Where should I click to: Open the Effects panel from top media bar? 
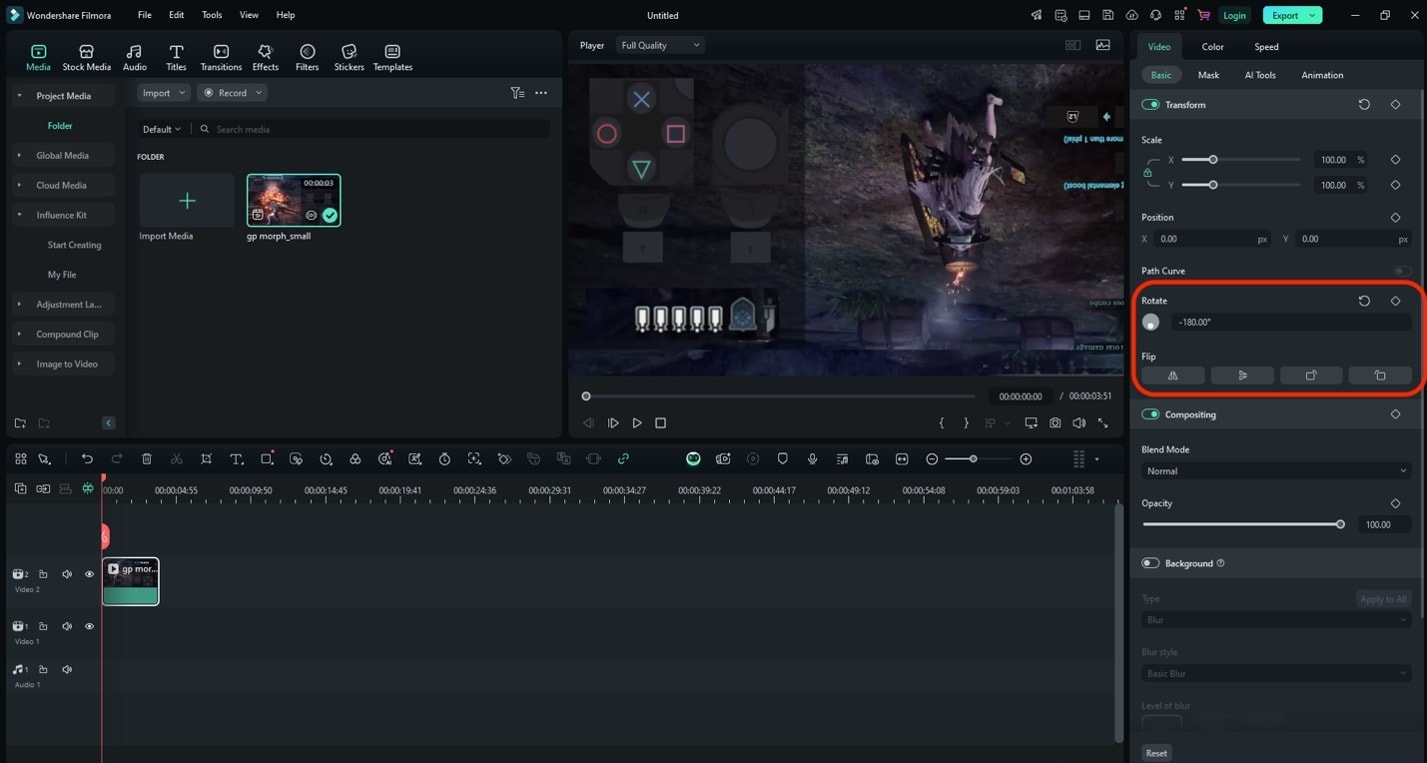pos(264,56)
